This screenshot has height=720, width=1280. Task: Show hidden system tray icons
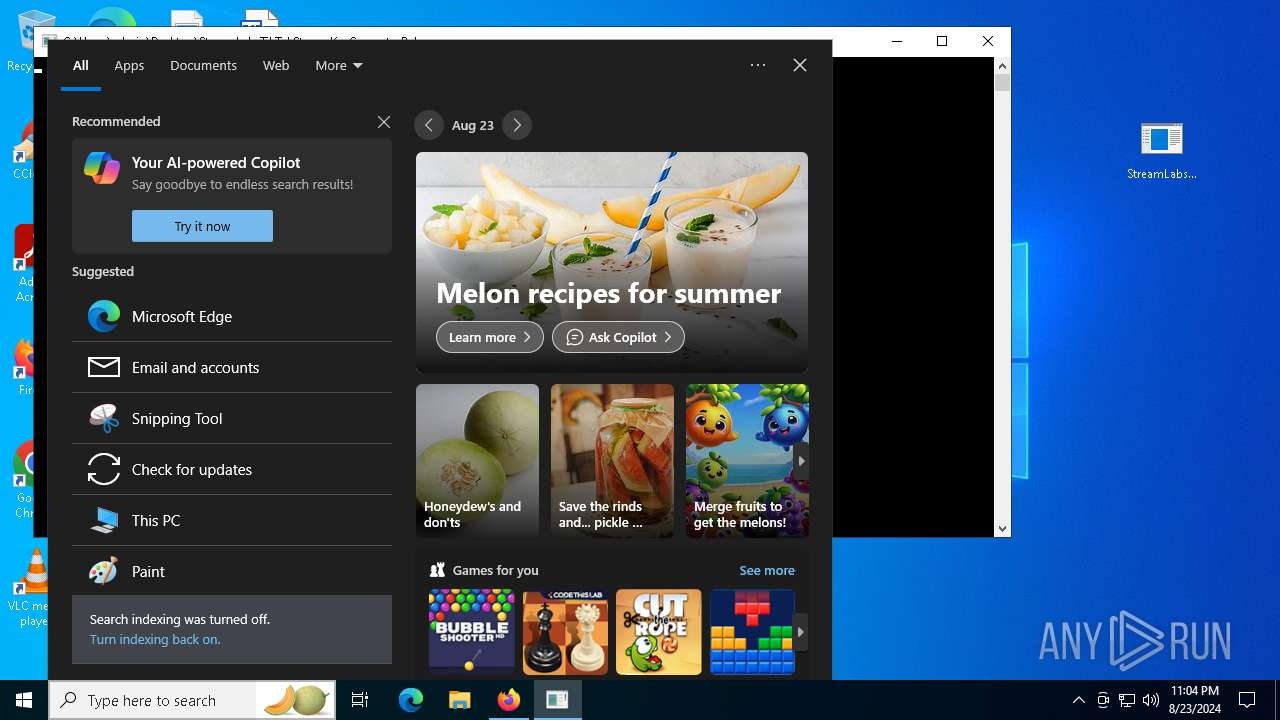point(1079,700)
